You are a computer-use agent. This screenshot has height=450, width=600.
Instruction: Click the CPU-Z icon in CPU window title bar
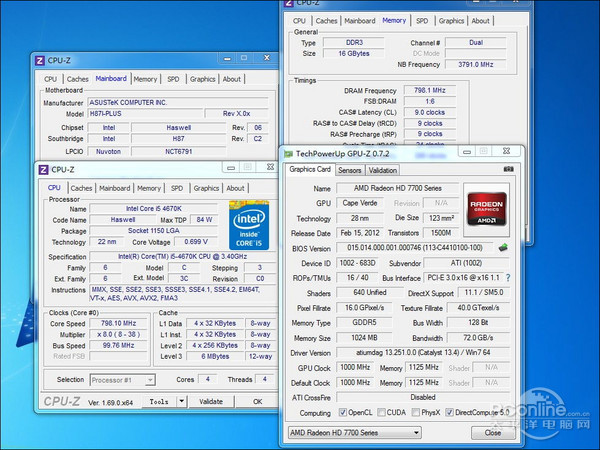point(42,170)
